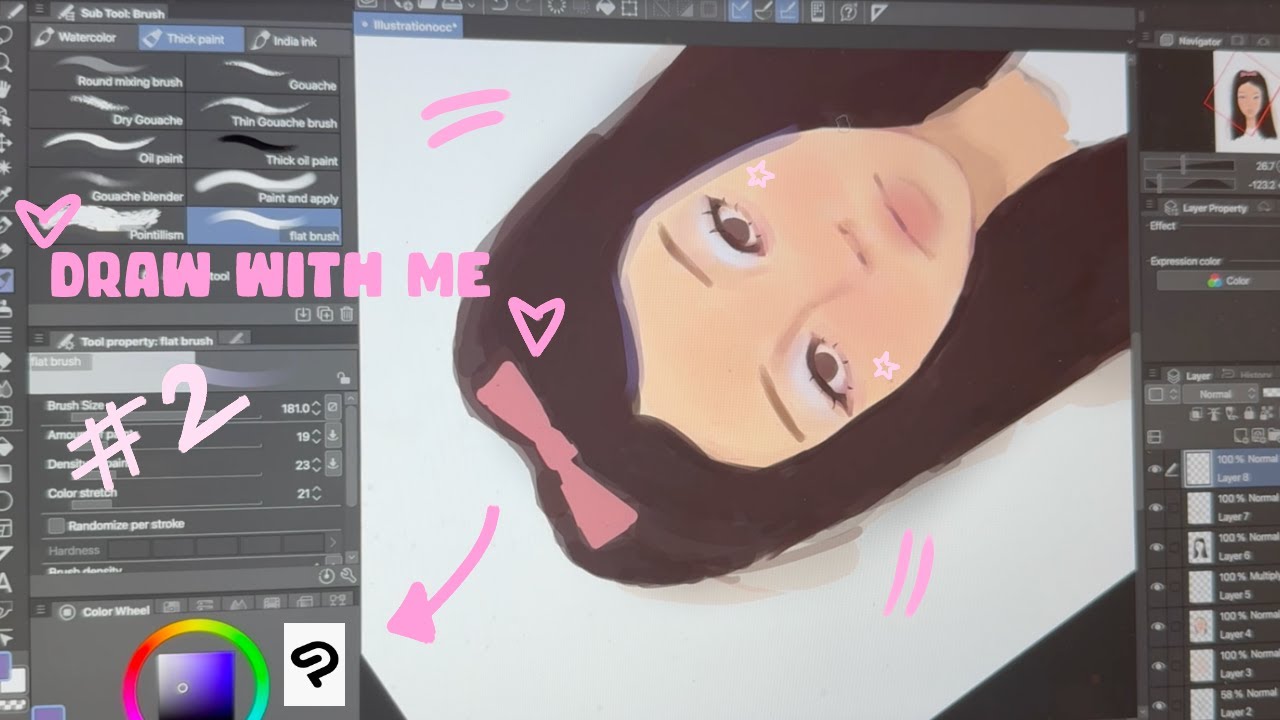
Task: Reset tool properties to initial settings
Action: [x=327, y=575]
